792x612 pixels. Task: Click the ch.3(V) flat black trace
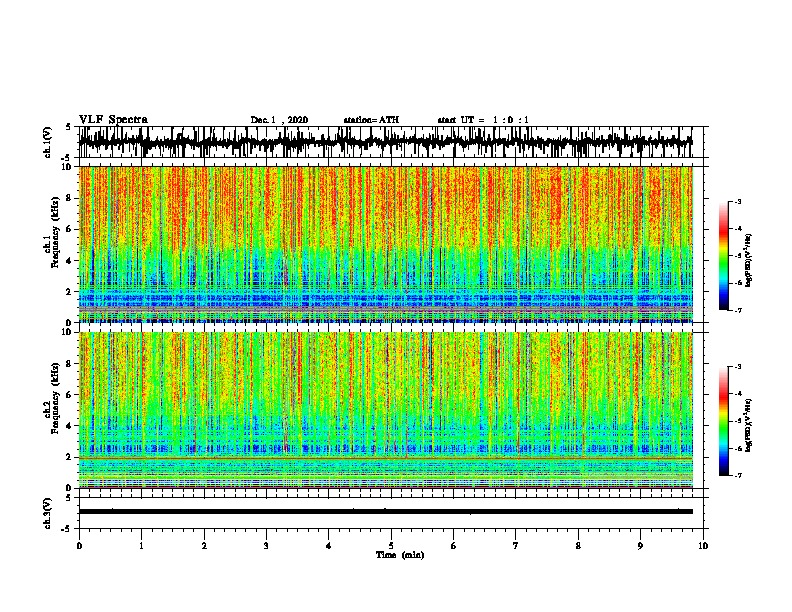[x=386, y=512]
